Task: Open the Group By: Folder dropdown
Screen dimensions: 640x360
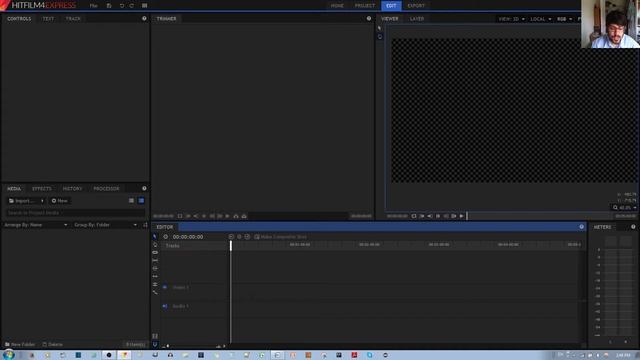Action: point(105,225)
